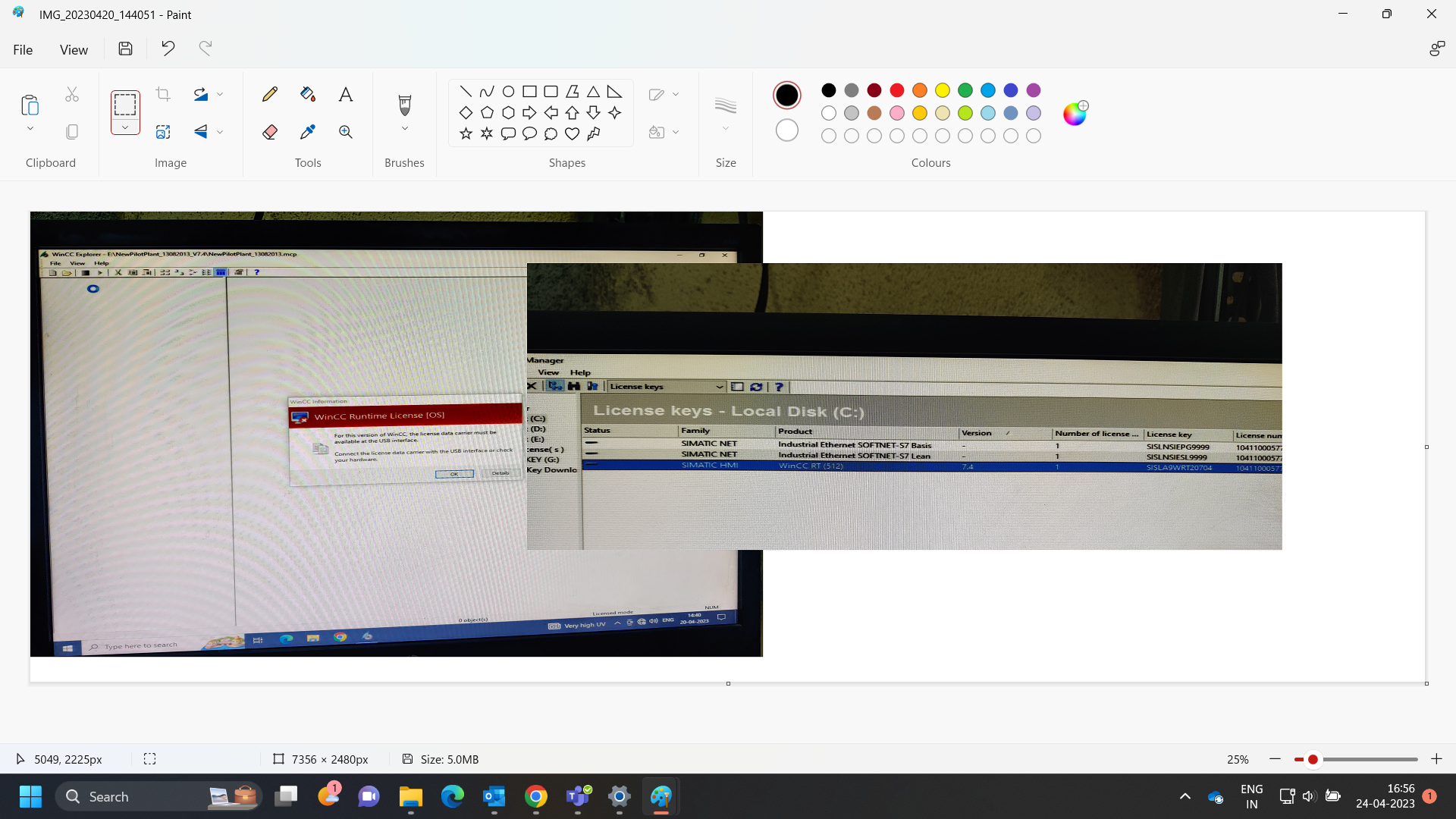Click the Edit colours rainbow wheel
Screen dimensions: 1456x819
1075,114
